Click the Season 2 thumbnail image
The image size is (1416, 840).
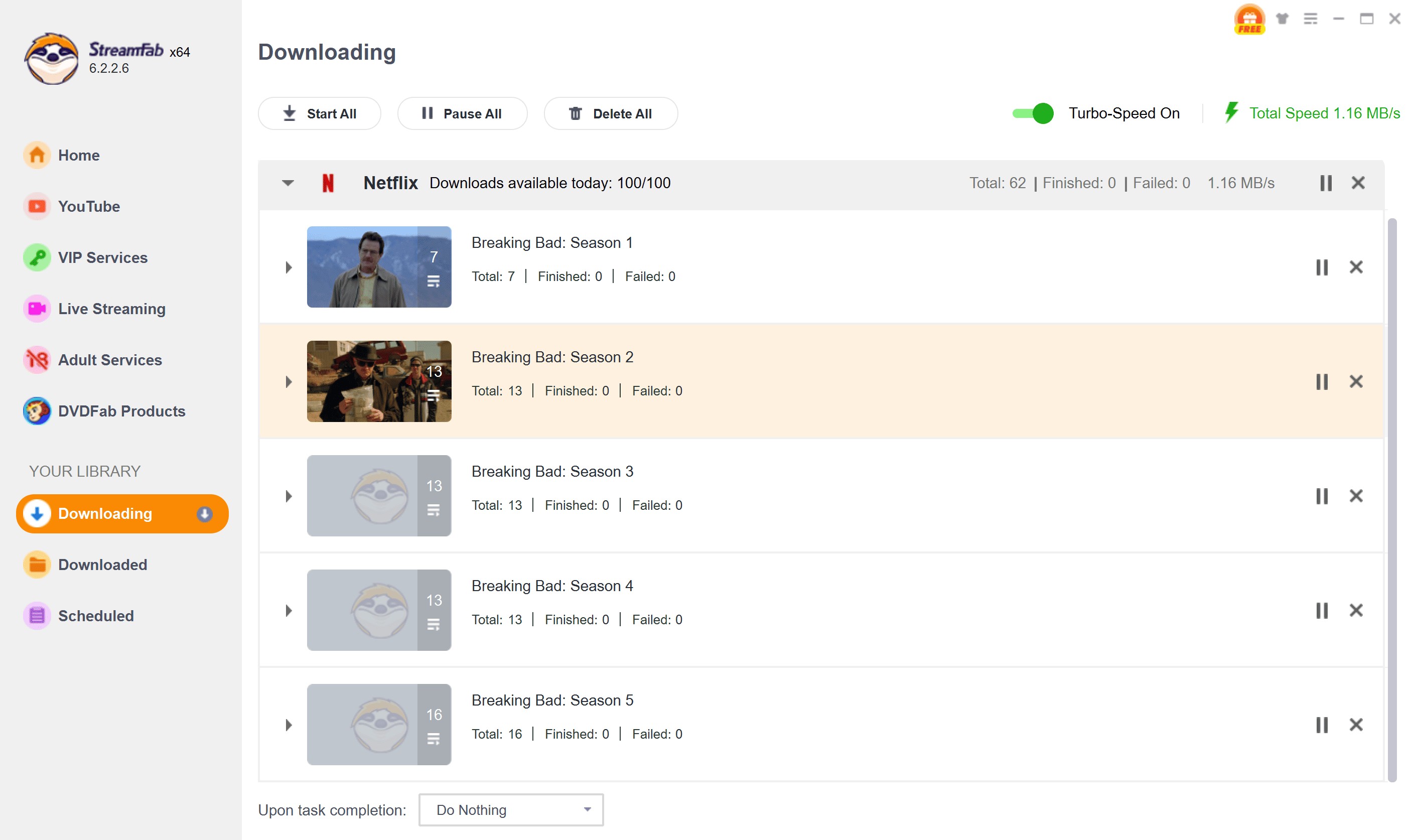click(379, 381)
